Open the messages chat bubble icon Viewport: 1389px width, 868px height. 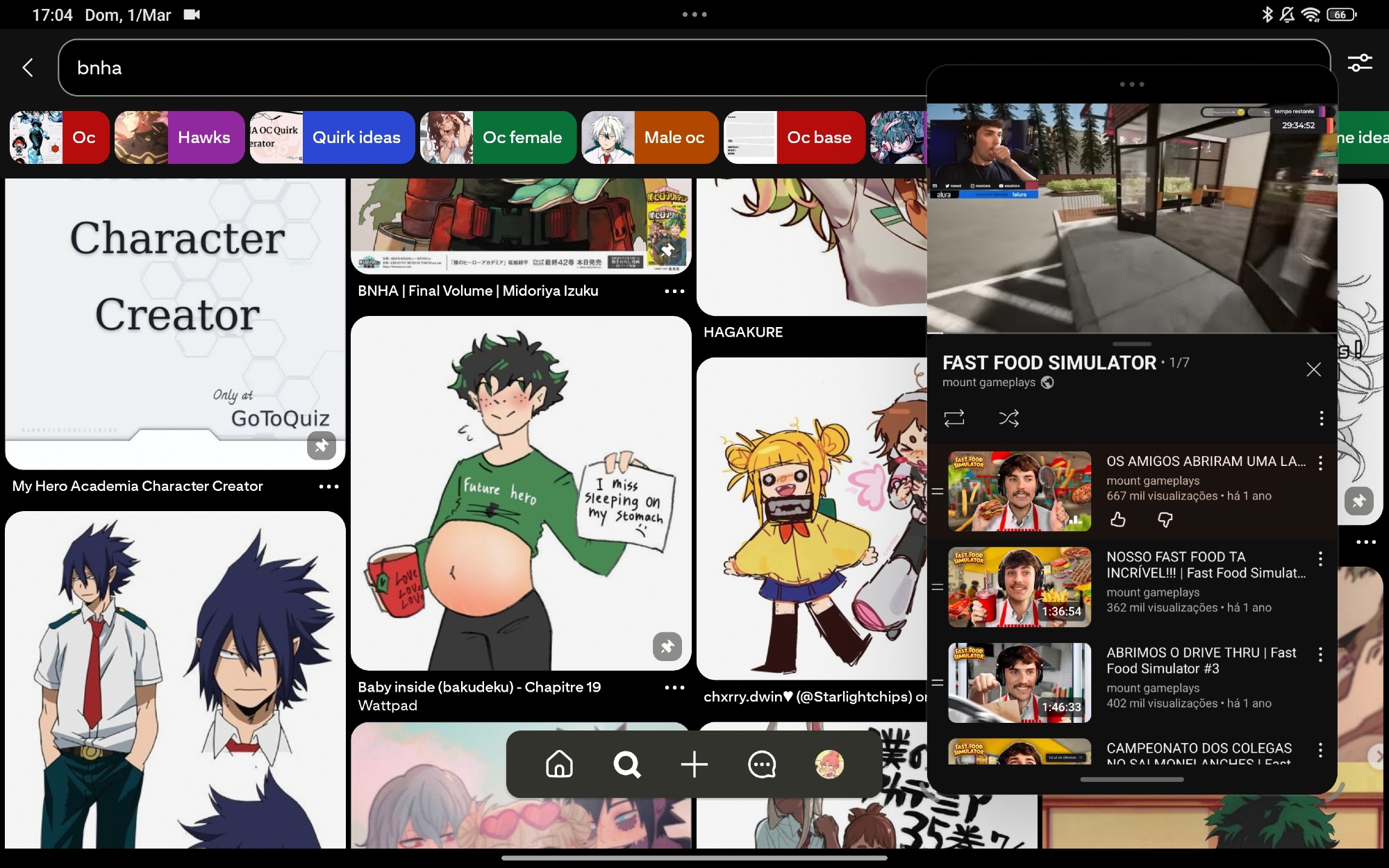pos(761,765)
